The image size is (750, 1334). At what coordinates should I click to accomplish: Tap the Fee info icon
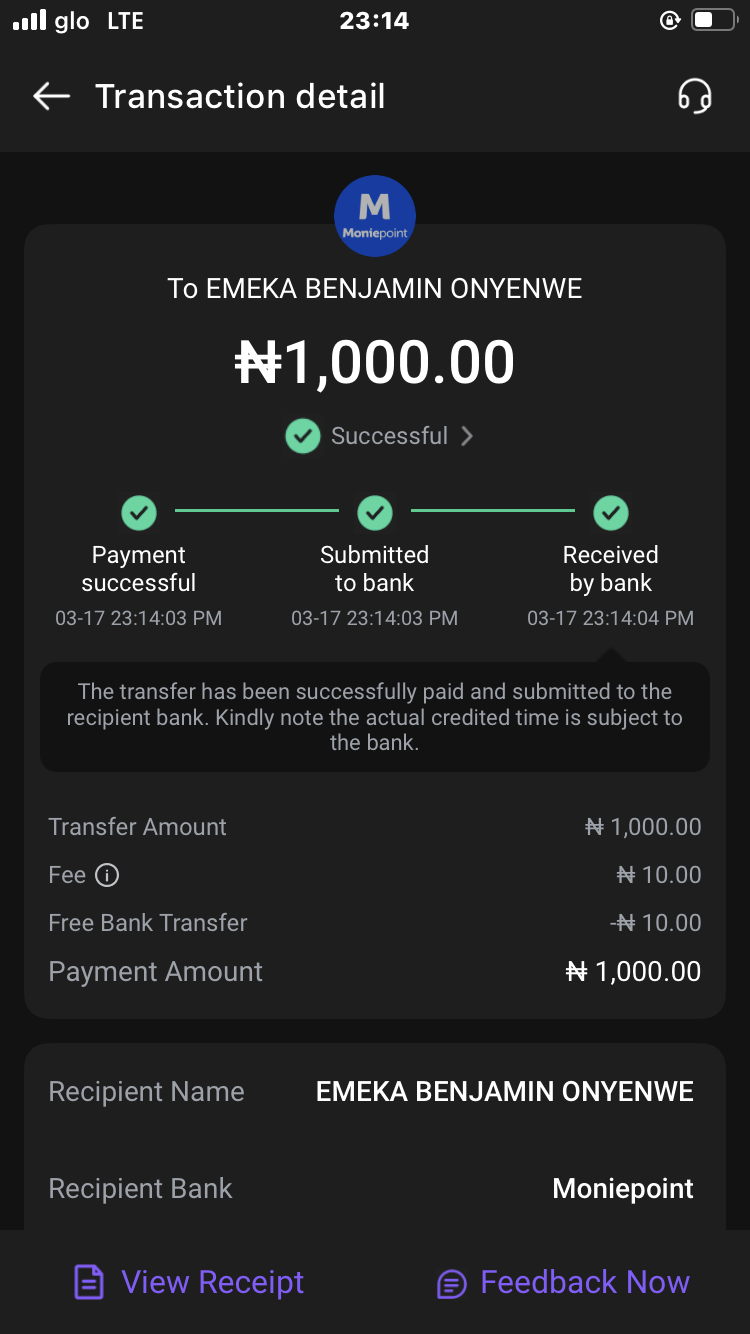pyautogui.click(x=107, y=875)
